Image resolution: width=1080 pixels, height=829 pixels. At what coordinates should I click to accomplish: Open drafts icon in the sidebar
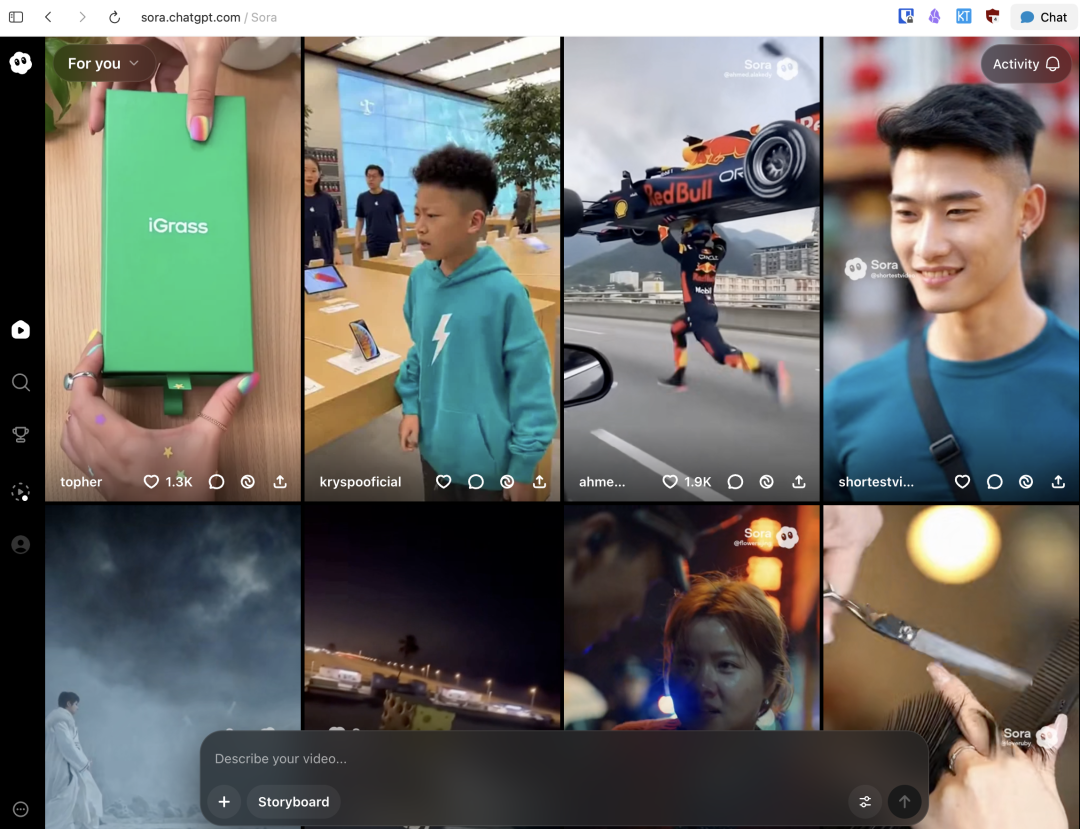[21, 491]
